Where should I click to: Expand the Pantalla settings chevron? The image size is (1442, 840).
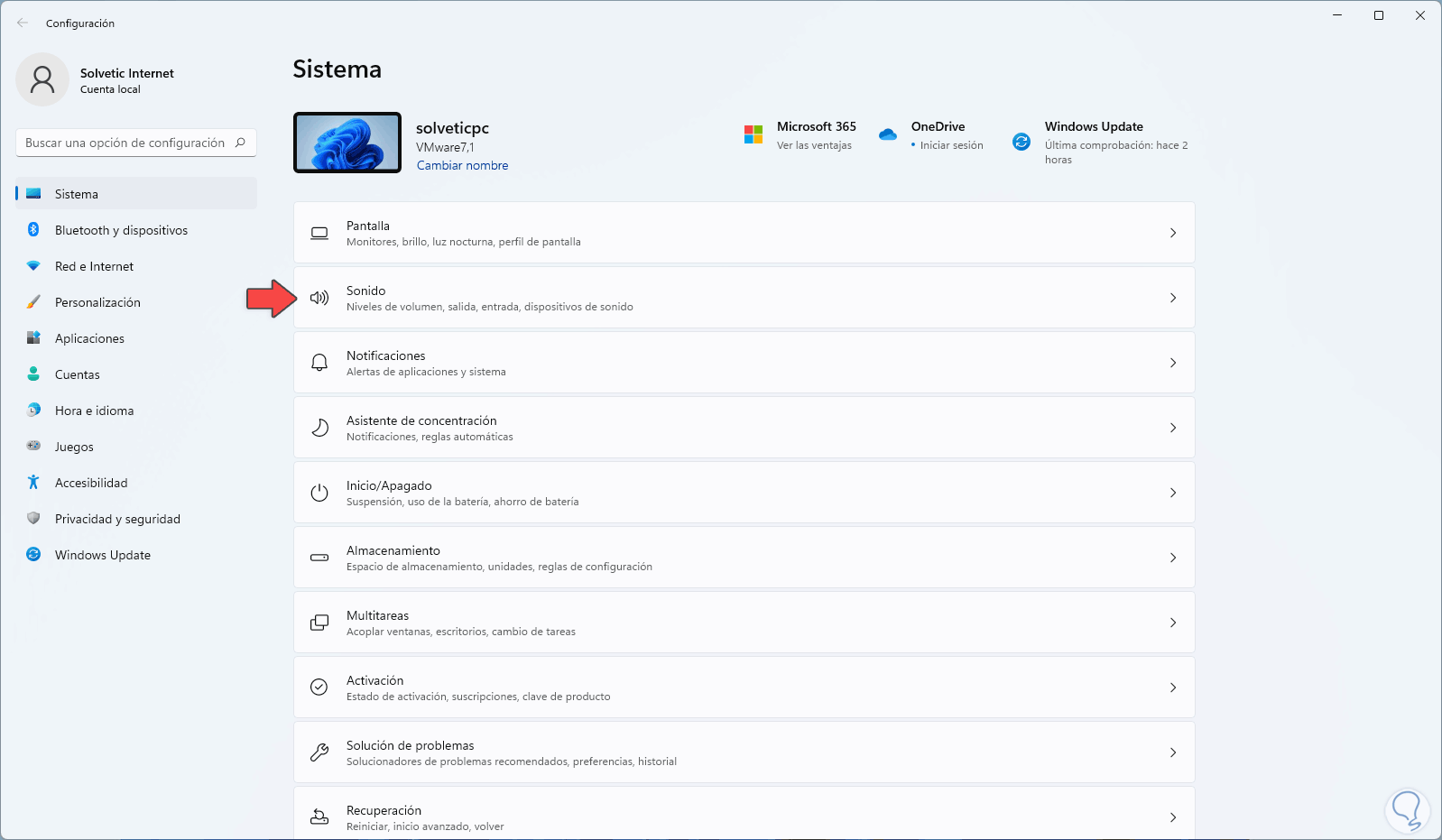[x=1173, y=233]
